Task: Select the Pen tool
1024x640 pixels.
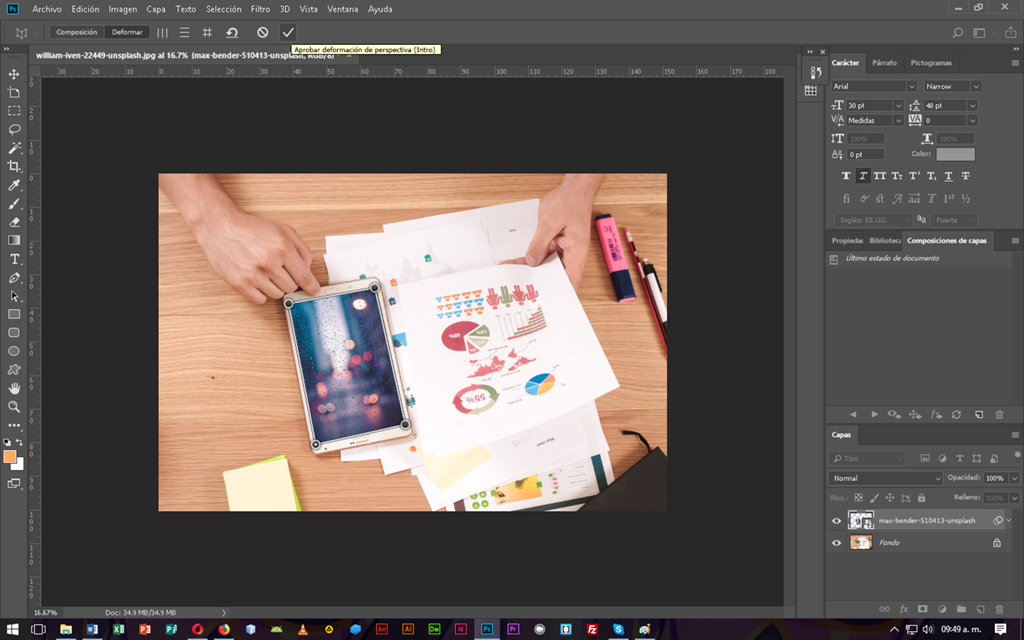Action: [14, 278]
